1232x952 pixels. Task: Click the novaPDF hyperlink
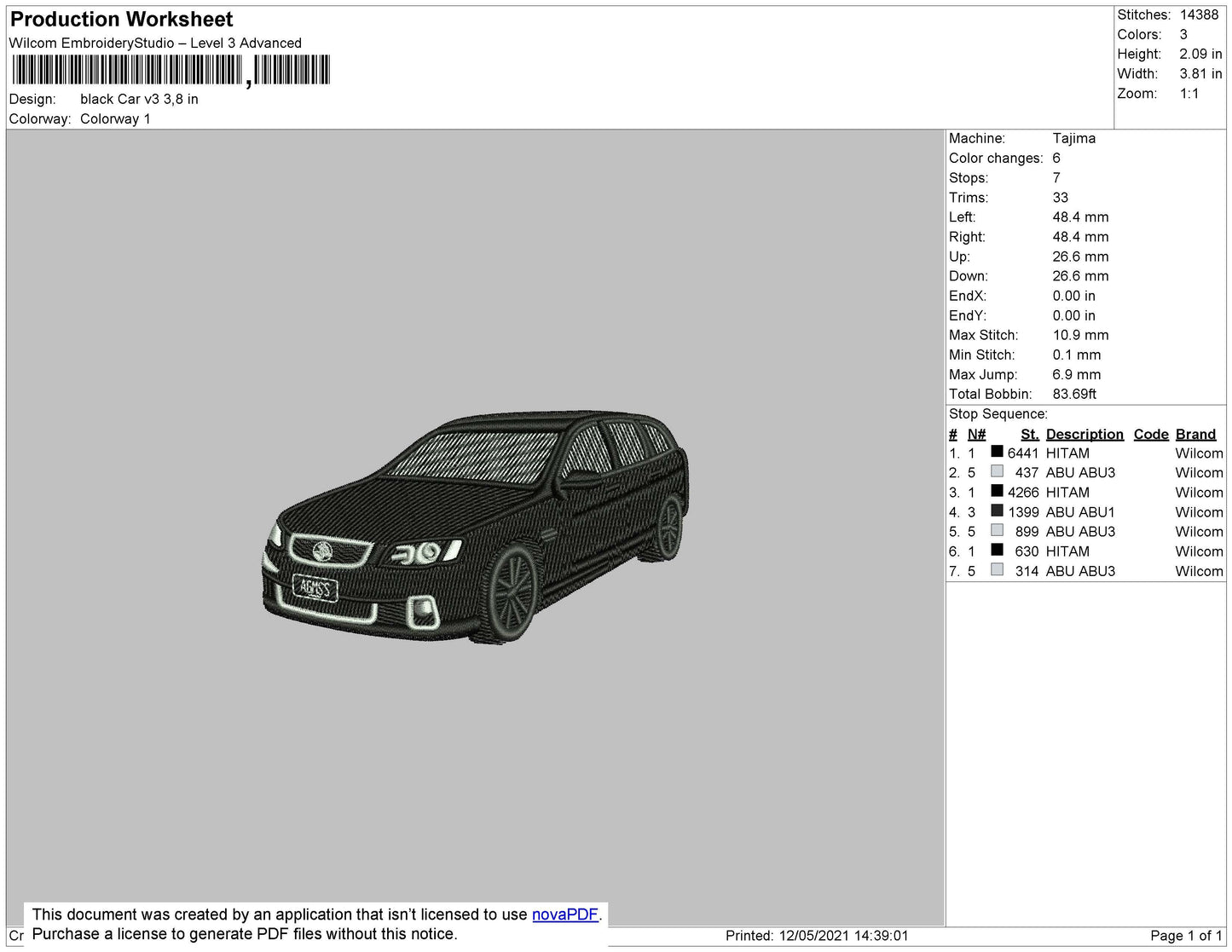565,914
